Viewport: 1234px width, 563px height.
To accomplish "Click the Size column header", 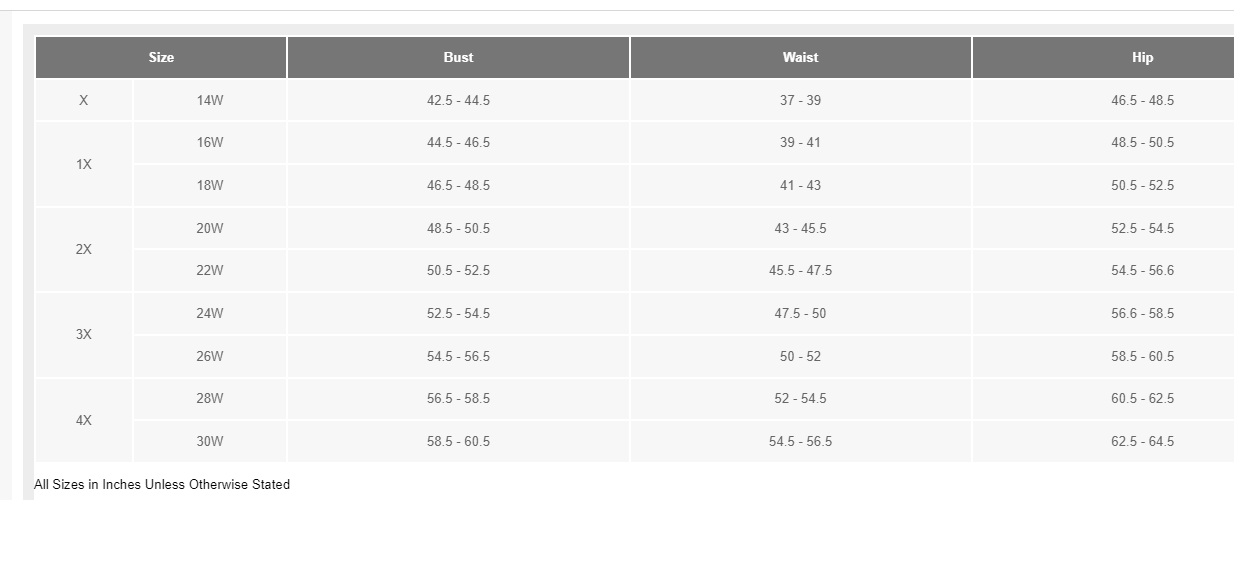I will pyautogui.click(x=161, y=57).
